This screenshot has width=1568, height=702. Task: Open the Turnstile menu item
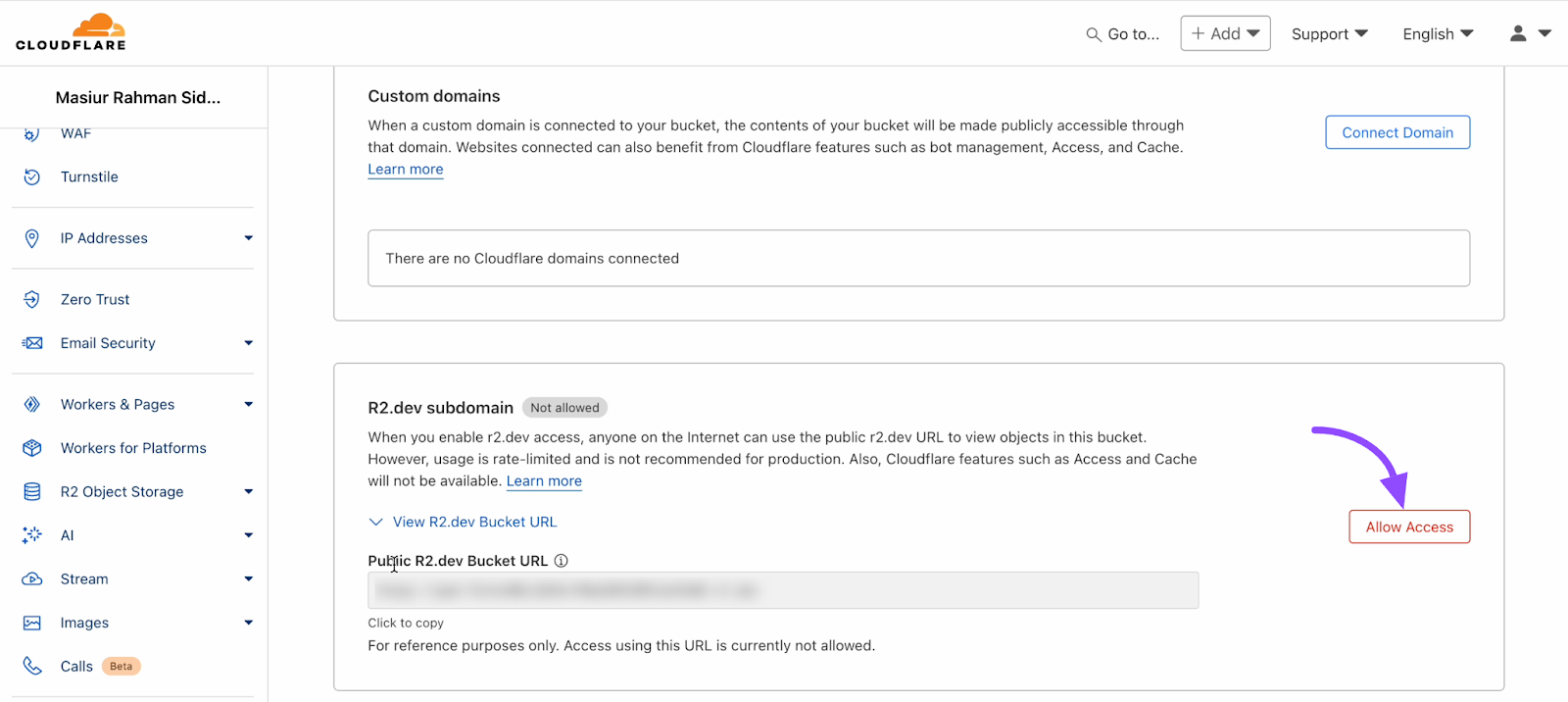pos(89,176)
